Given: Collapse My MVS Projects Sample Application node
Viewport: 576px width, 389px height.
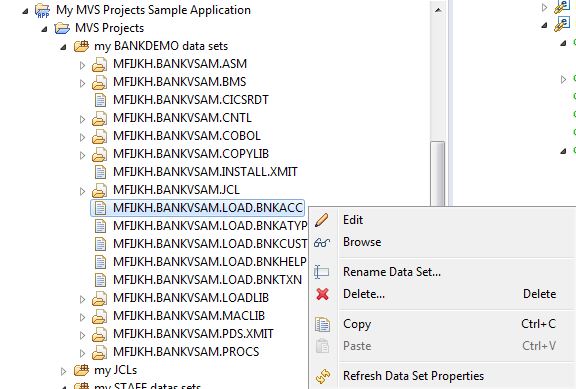Looking at the screenshot, I should click(x=25, y=11).
